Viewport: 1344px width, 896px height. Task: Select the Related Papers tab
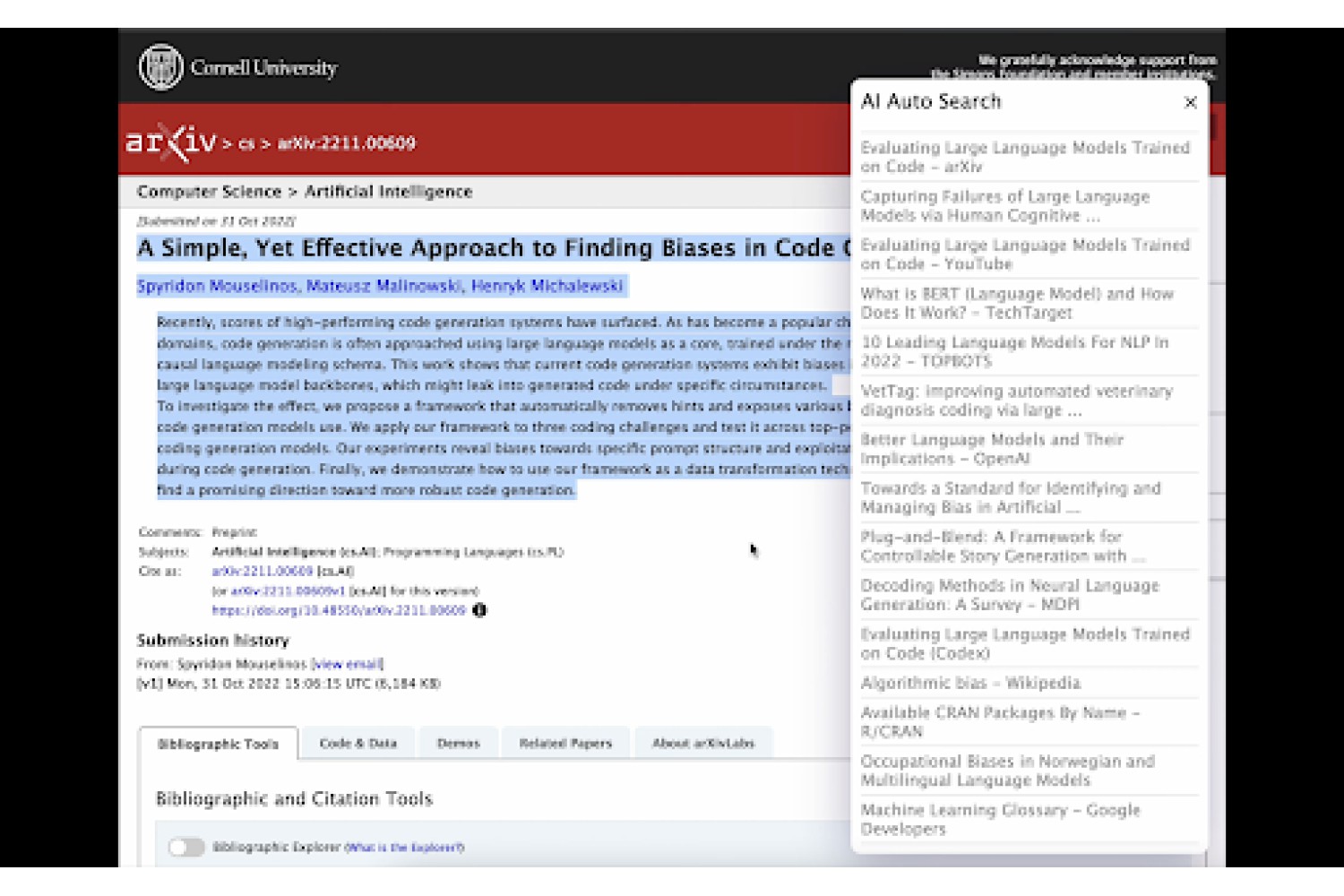565,743
